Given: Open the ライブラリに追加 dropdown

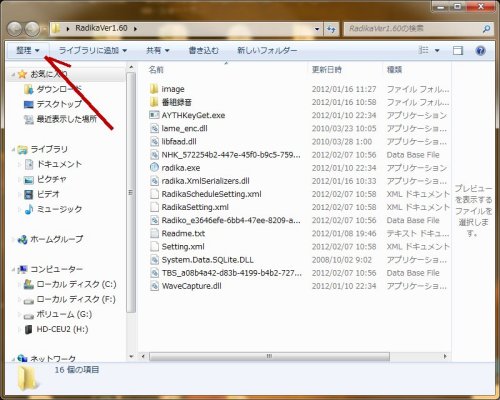Looking at the screenshot, I should pos(92,51).
